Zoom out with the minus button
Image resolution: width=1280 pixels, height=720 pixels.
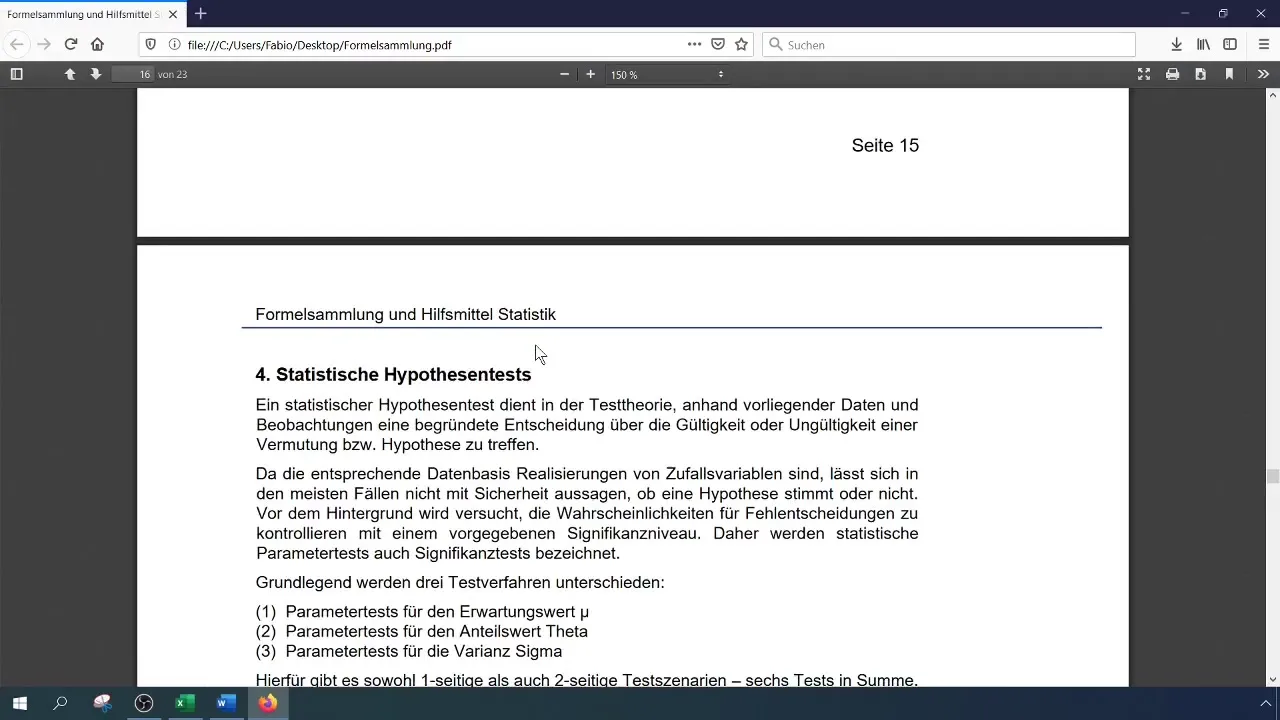click(564, 74)
